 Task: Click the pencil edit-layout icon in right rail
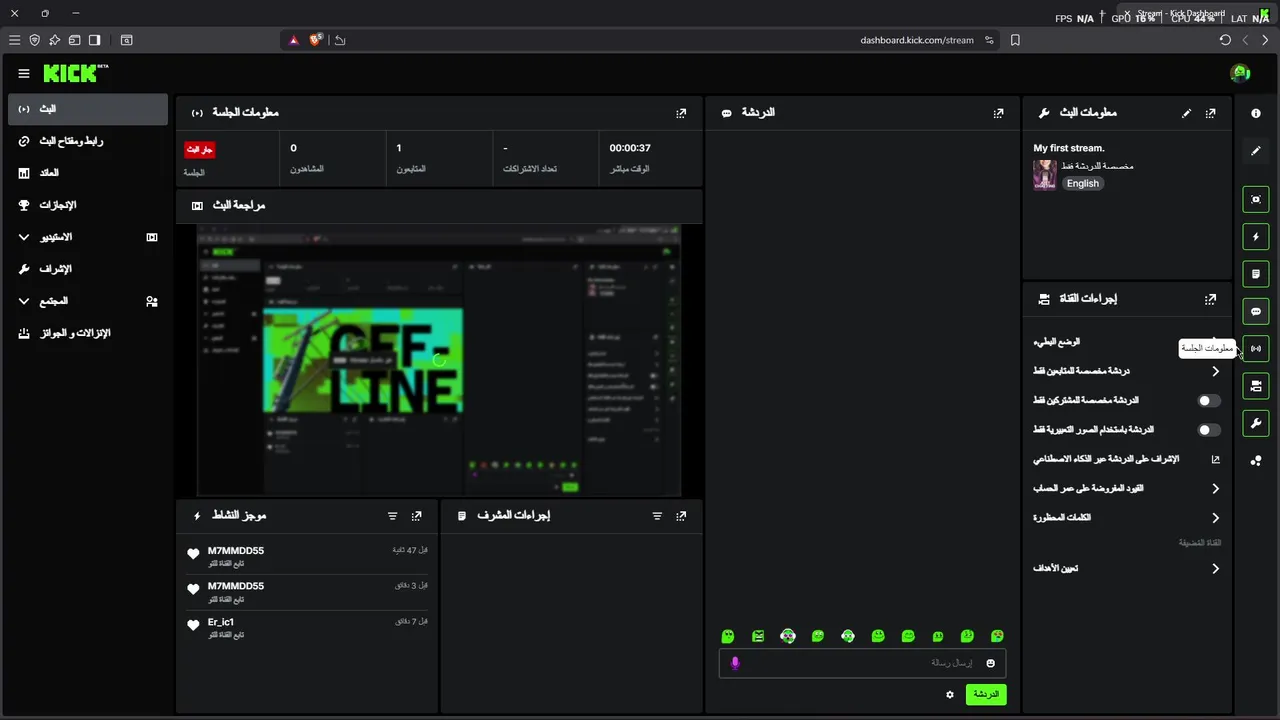click(1256, 151)
